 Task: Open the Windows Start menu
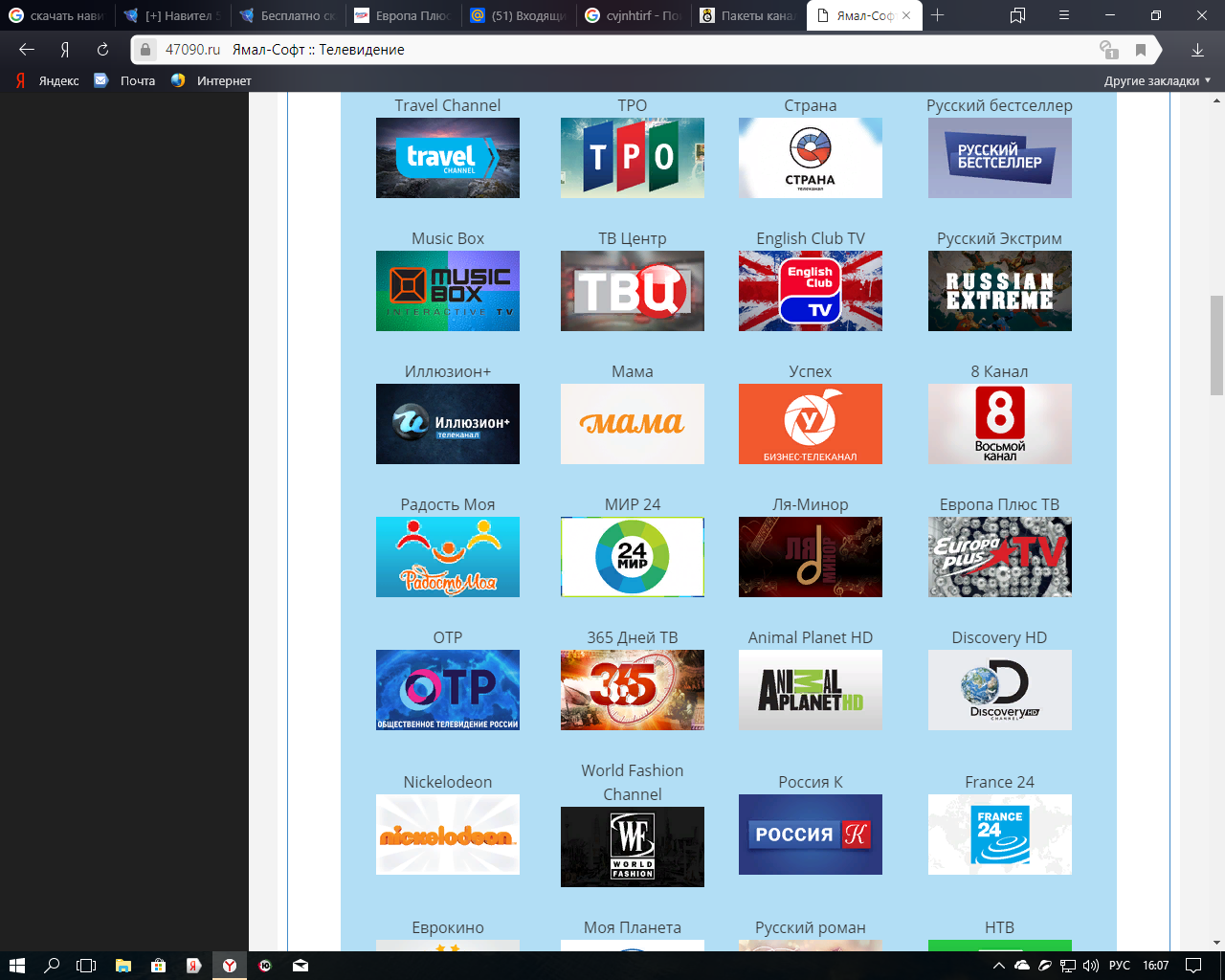(x=16, y=966)
